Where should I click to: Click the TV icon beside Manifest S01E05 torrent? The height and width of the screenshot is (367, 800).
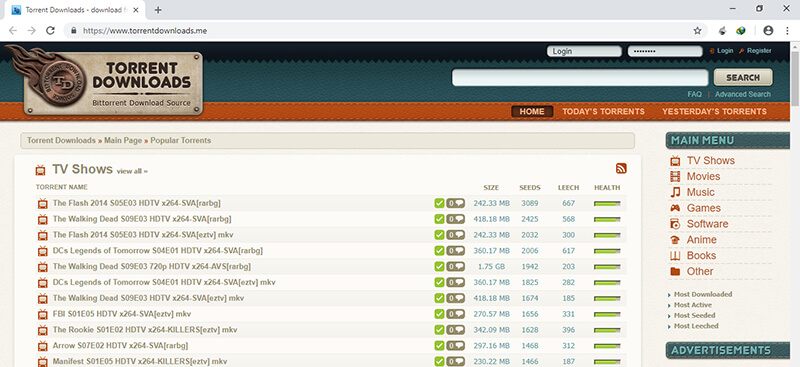click(x=42, y=362)
